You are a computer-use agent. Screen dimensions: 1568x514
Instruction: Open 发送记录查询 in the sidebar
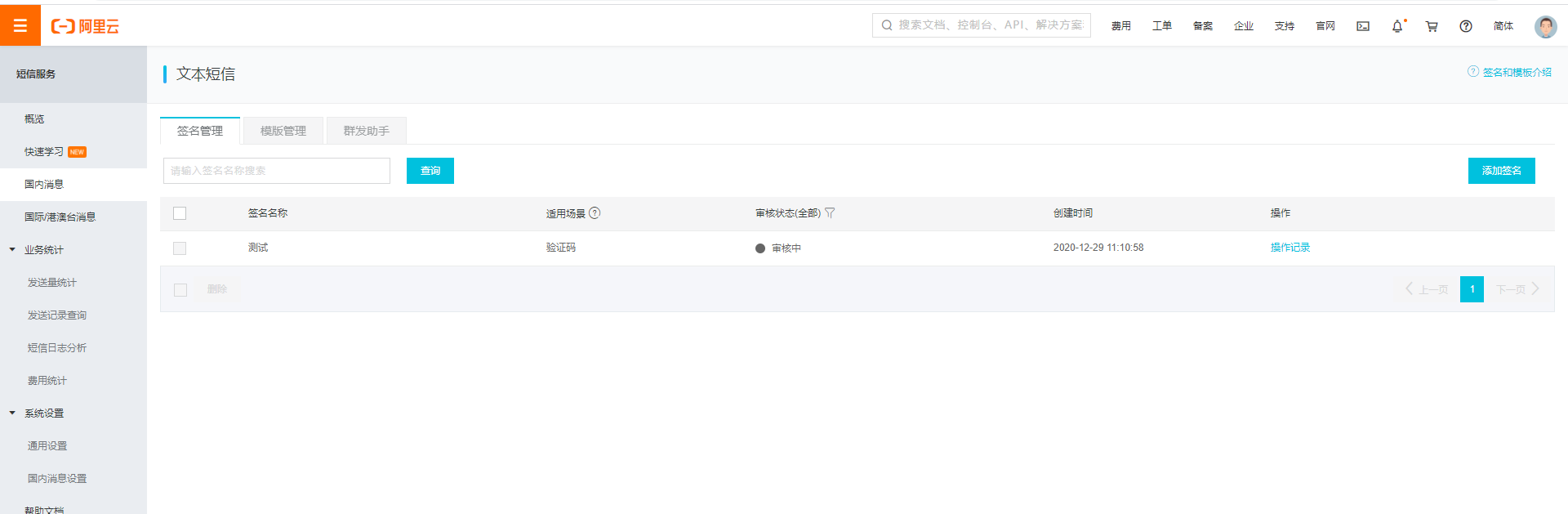tap(57, 315)
